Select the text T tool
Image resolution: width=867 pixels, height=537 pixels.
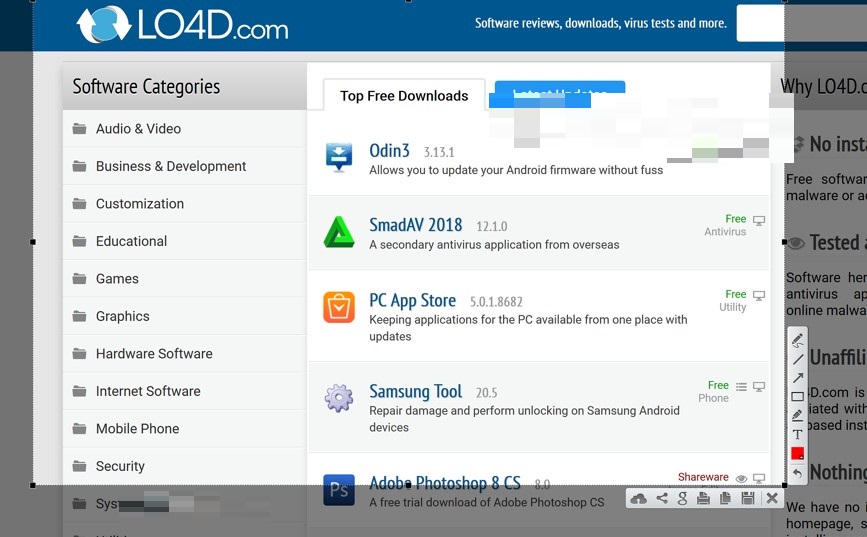[x=797, y=435]
